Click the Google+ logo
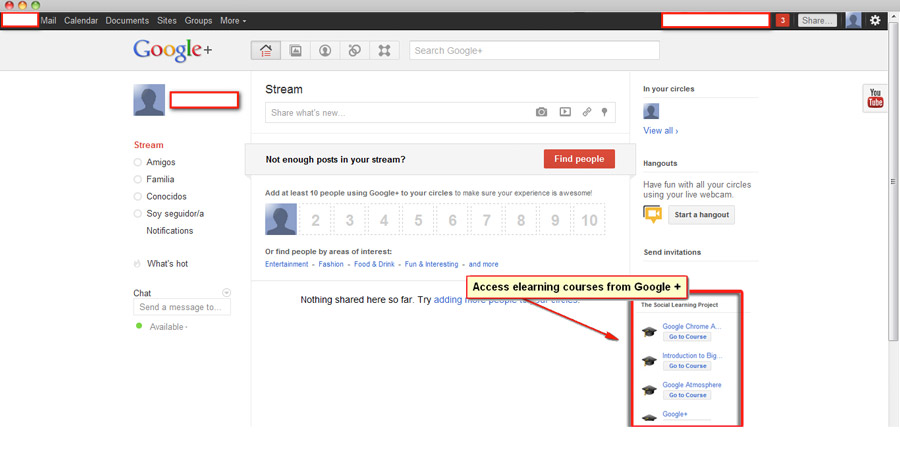 173,51
